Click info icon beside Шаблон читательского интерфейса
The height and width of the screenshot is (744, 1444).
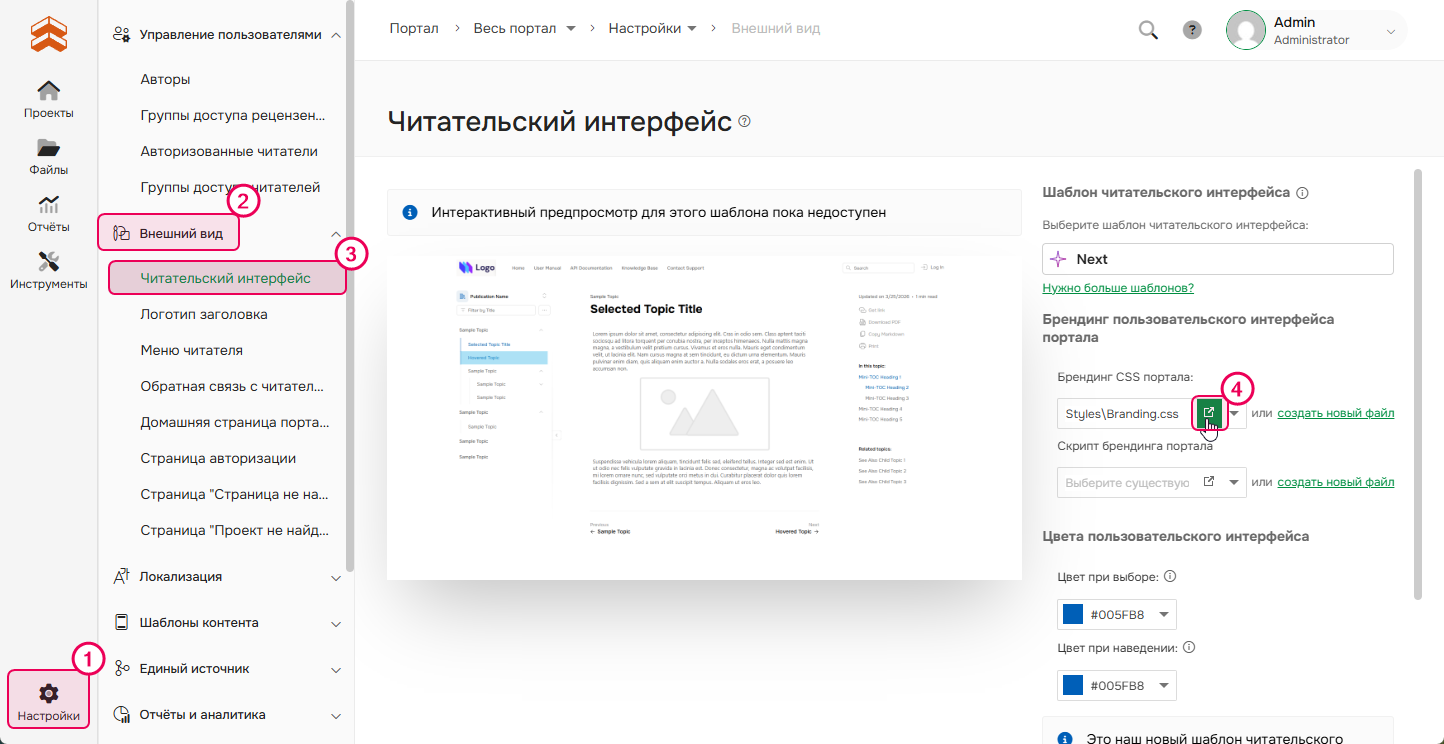point(1302,193)
